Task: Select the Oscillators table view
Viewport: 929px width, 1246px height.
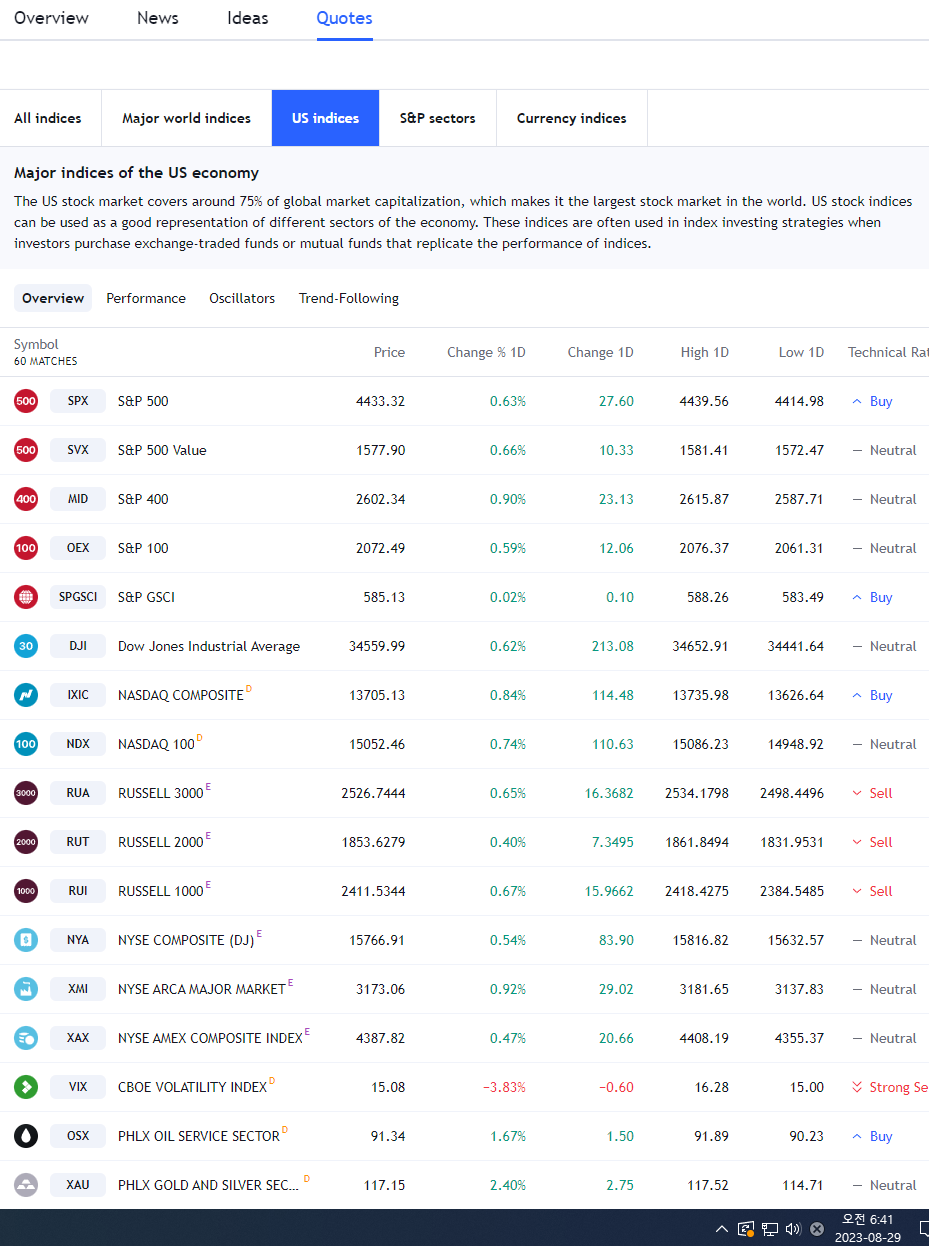Action: click(242, 298)
